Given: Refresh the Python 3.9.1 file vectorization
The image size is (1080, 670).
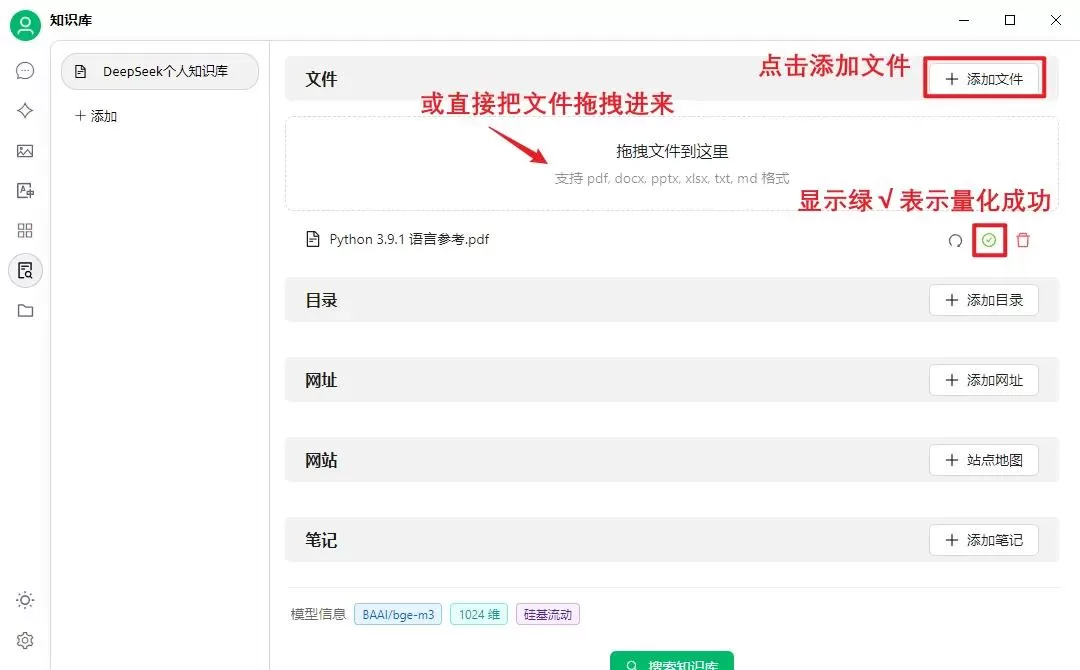Looking at the screenshot, I should [x=955, y=240].
